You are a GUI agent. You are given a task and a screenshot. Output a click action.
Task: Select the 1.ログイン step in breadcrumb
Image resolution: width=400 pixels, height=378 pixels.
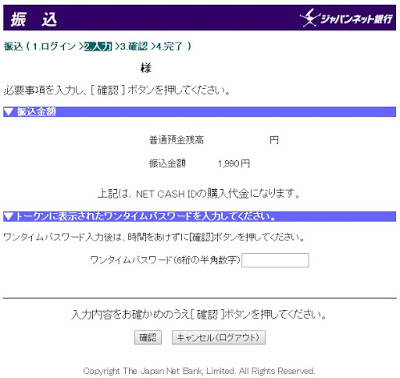click(x=54, y=46)
